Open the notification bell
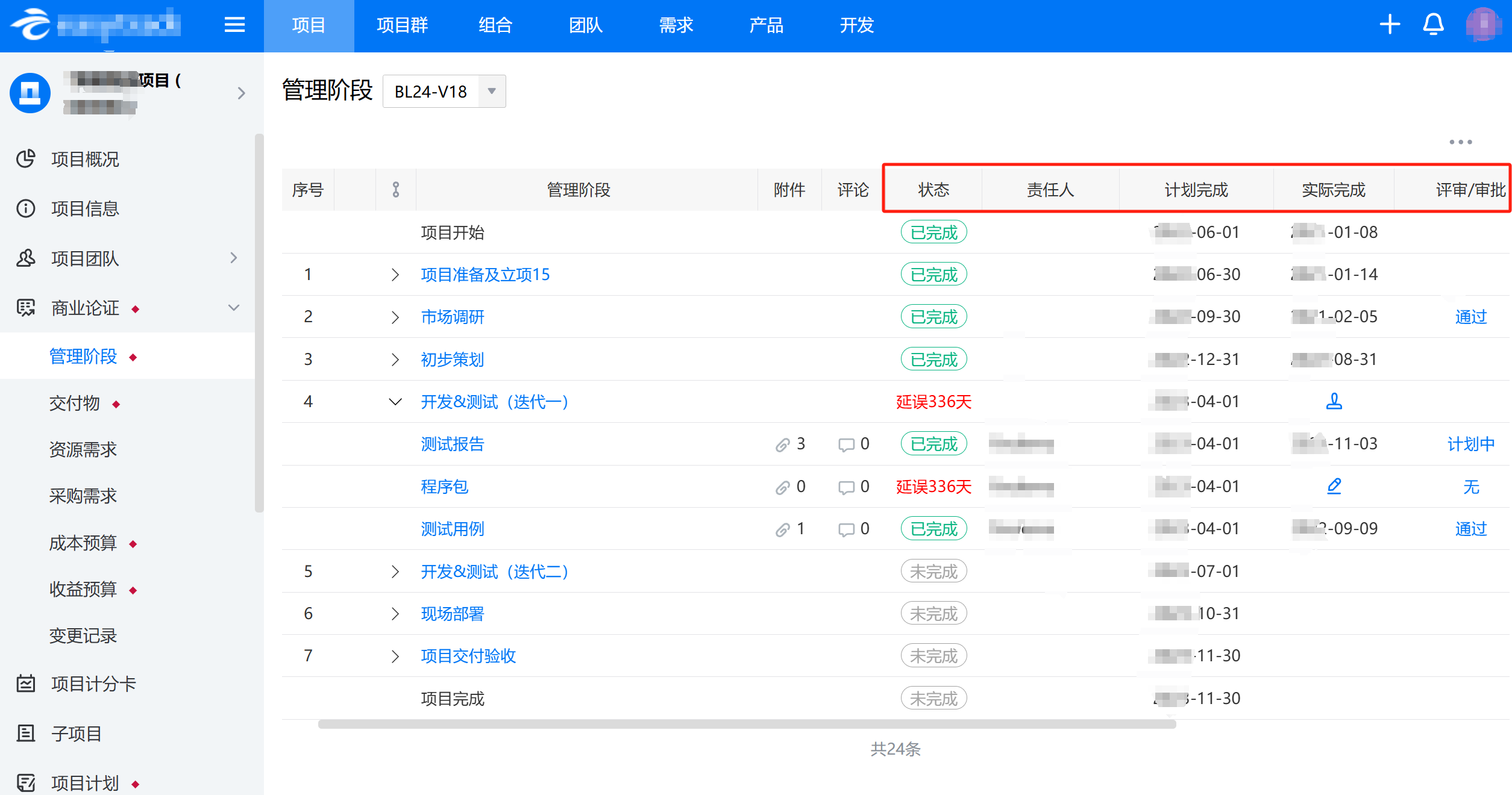Viewport: 1512px width, 795px height. coord(1433,25)
